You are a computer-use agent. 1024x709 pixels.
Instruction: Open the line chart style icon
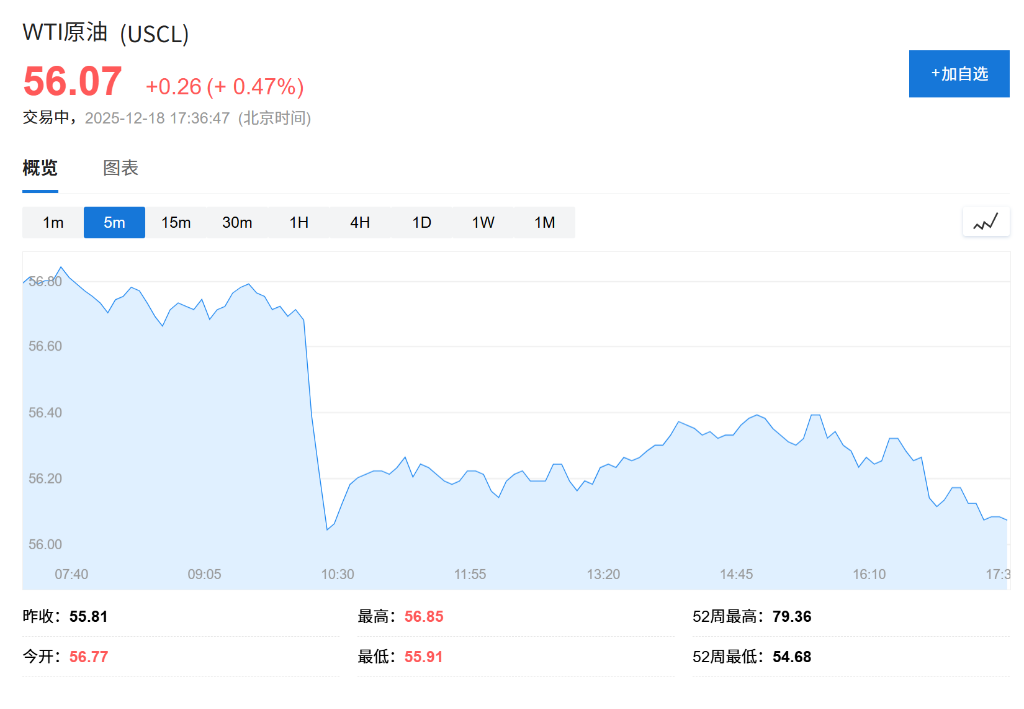click(985, 222)
